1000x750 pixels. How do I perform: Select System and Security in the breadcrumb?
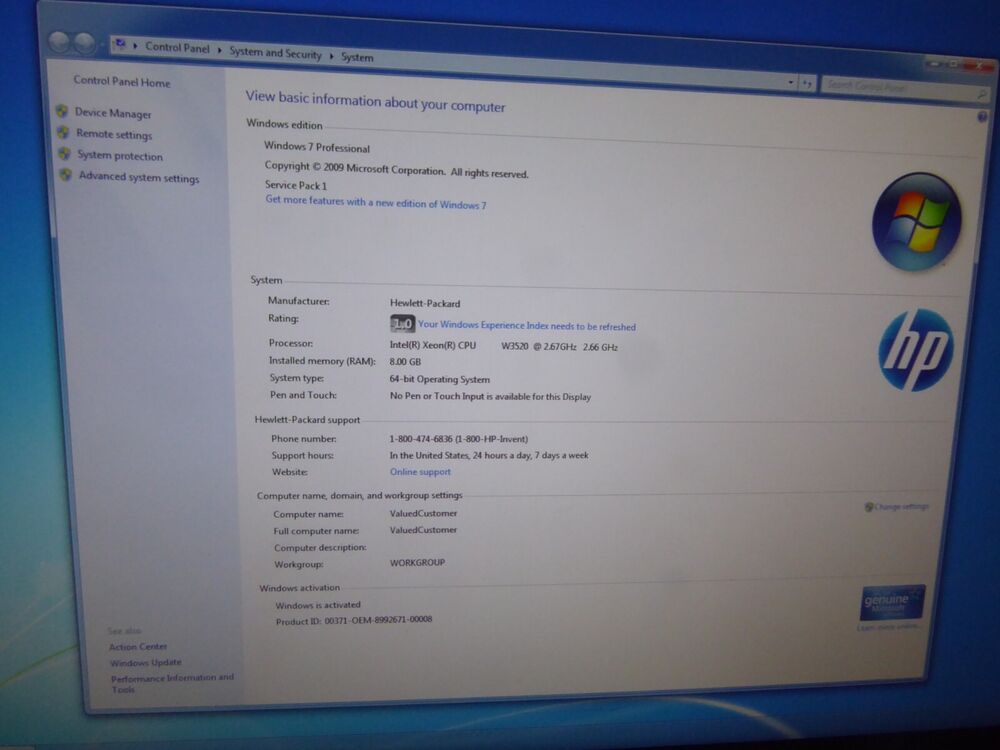[276, 53]
